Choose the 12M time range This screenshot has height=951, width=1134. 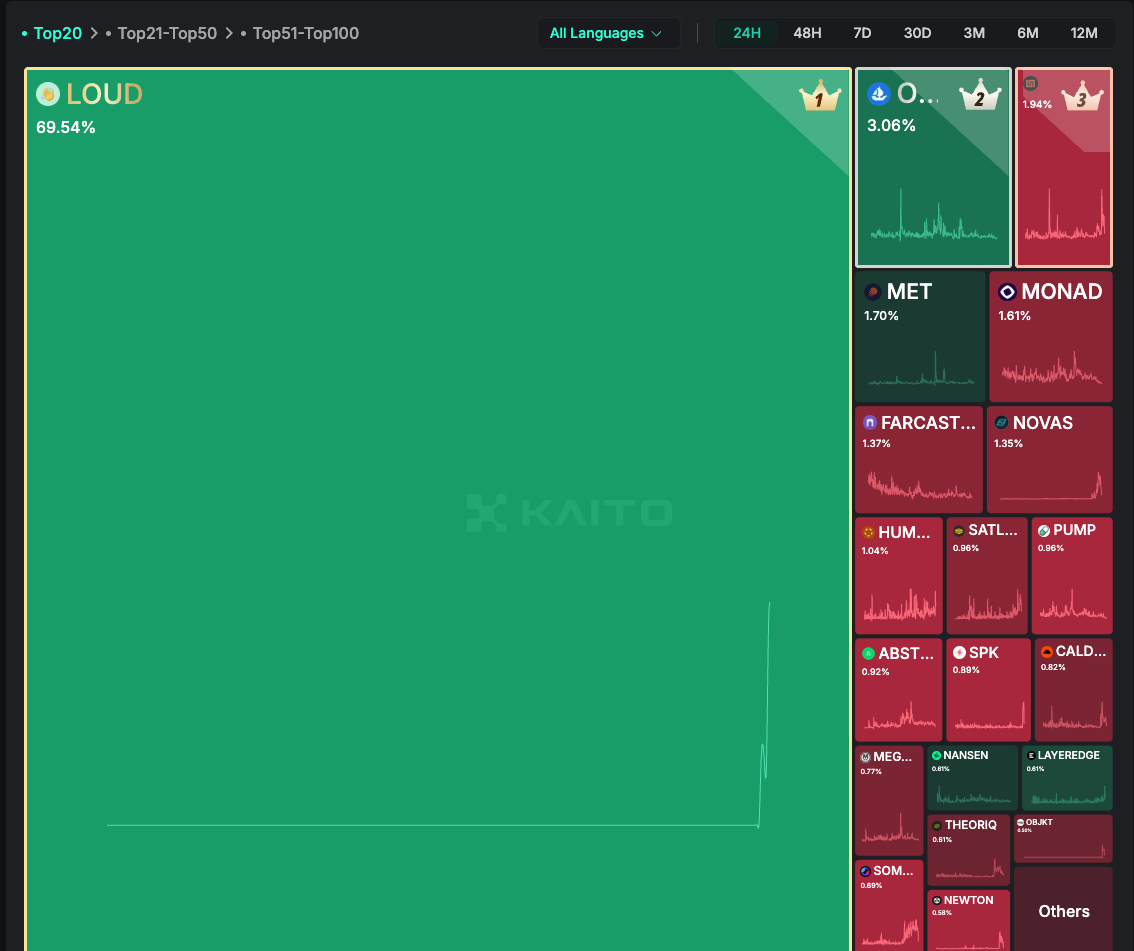click(x=1083, y=33)
